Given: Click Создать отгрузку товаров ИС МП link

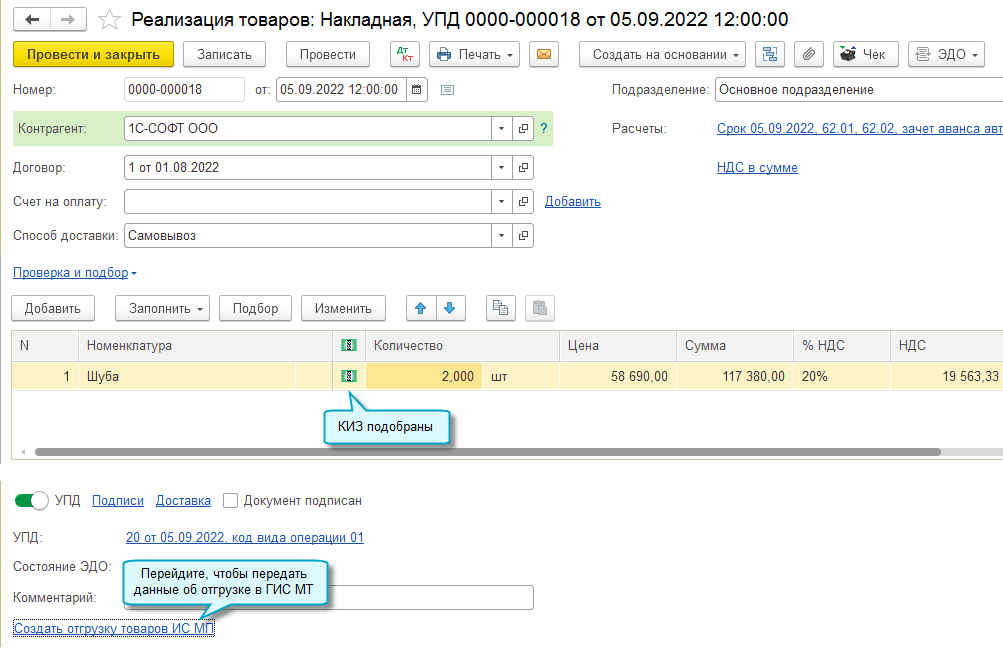Looking at the screenshot, I should point(114,629).
